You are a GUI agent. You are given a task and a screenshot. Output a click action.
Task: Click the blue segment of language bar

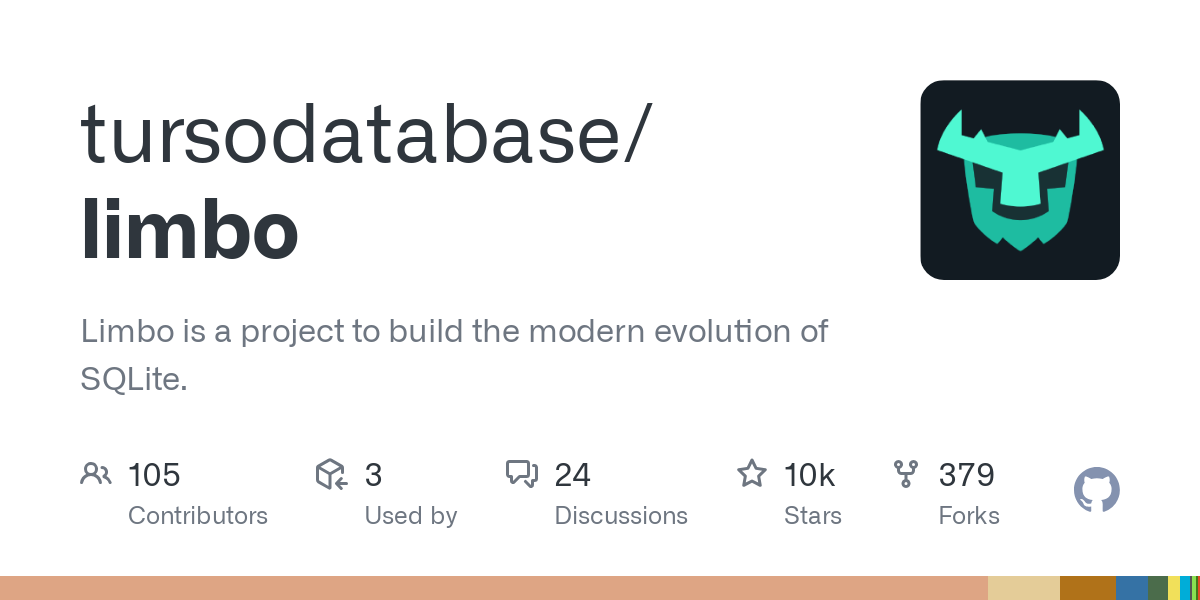tap(1131, 588)
